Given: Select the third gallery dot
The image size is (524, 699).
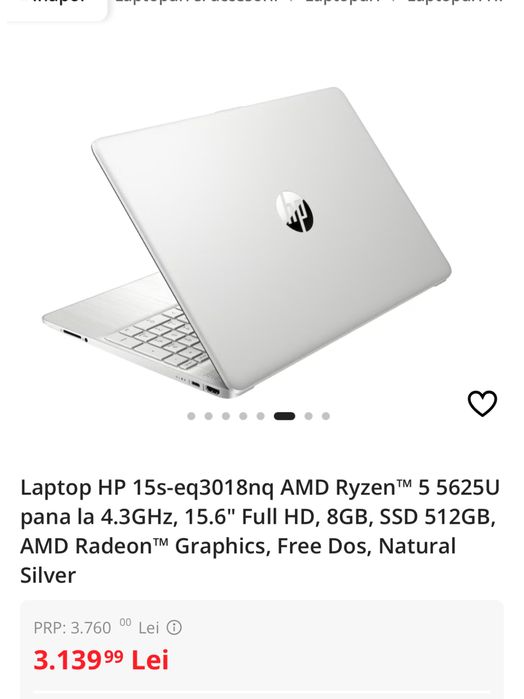Looking at the screenshot, I should click(226, 416).
